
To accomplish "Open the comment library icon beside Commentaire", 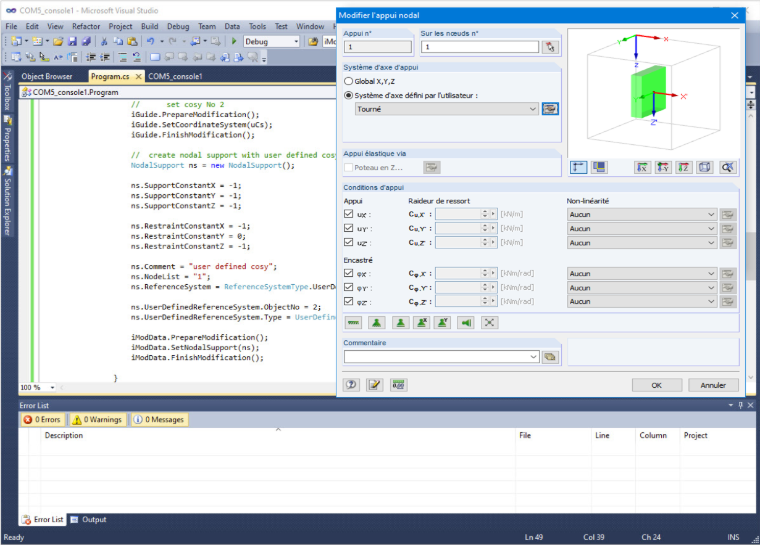I will [550, 357].
